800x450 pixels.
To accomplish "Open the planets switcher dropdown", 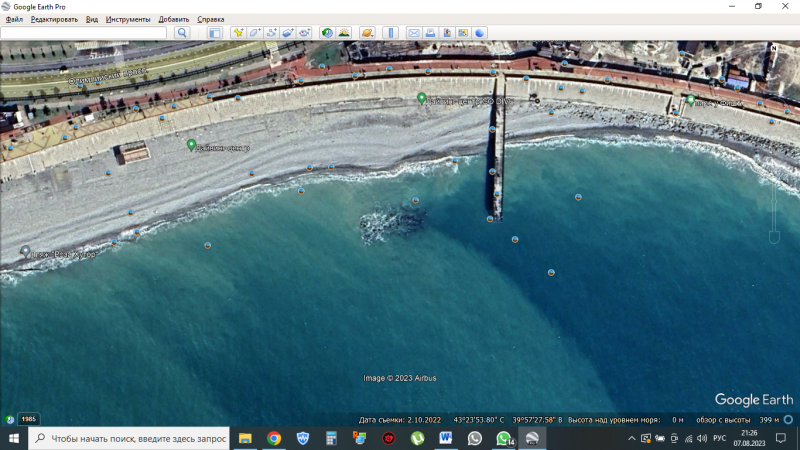I will 367,33.
